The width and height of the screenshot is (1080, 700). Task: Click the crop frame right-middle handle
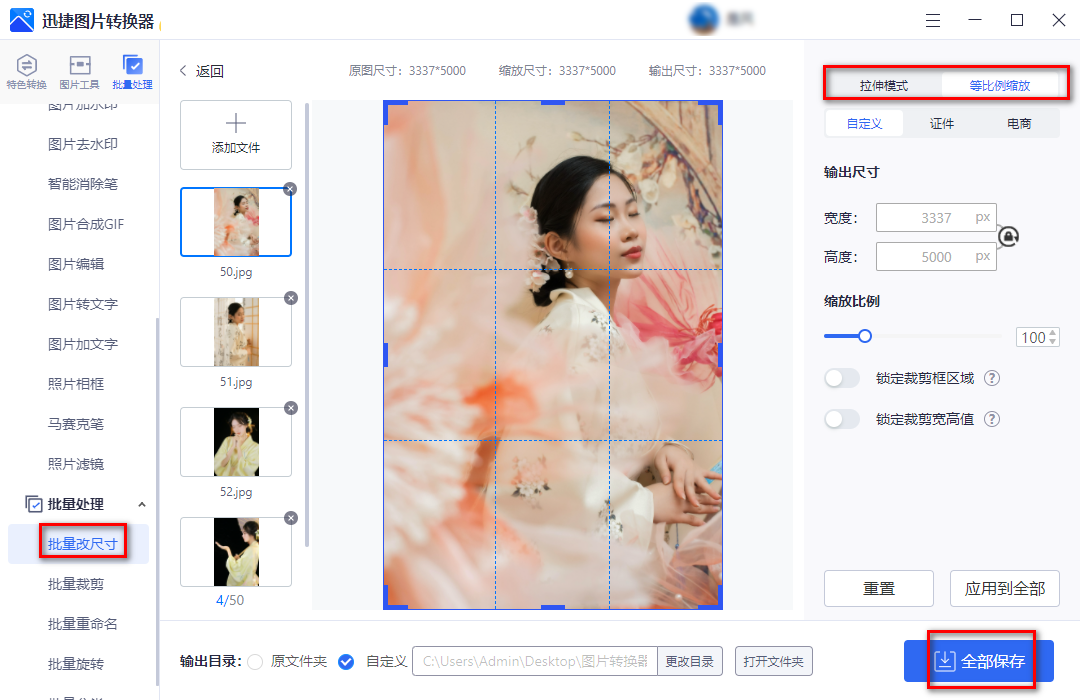(x=720, y=355)
